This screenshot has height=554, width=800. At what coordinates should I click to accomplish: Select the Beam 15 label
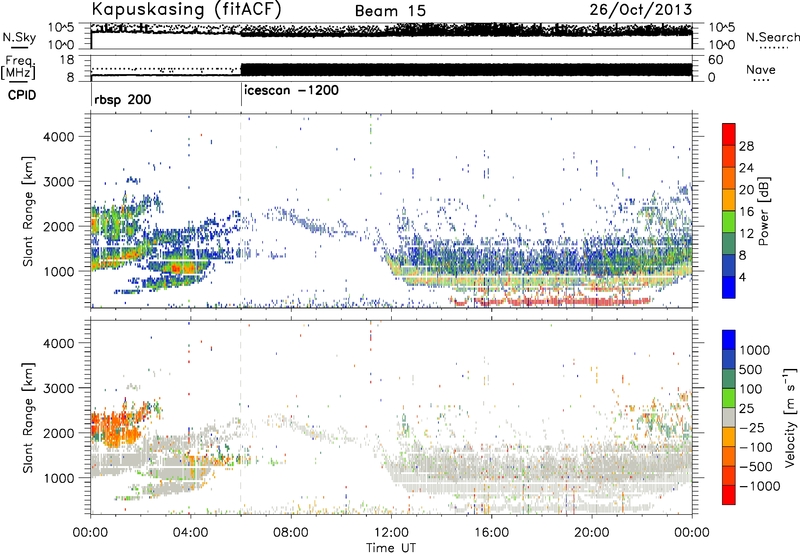click(x=390, y=11)
